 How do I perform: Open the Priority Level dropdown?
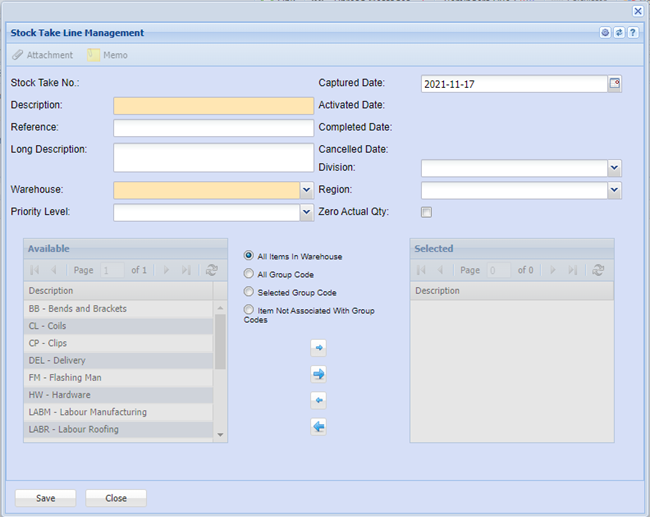[x=306, y=212]
